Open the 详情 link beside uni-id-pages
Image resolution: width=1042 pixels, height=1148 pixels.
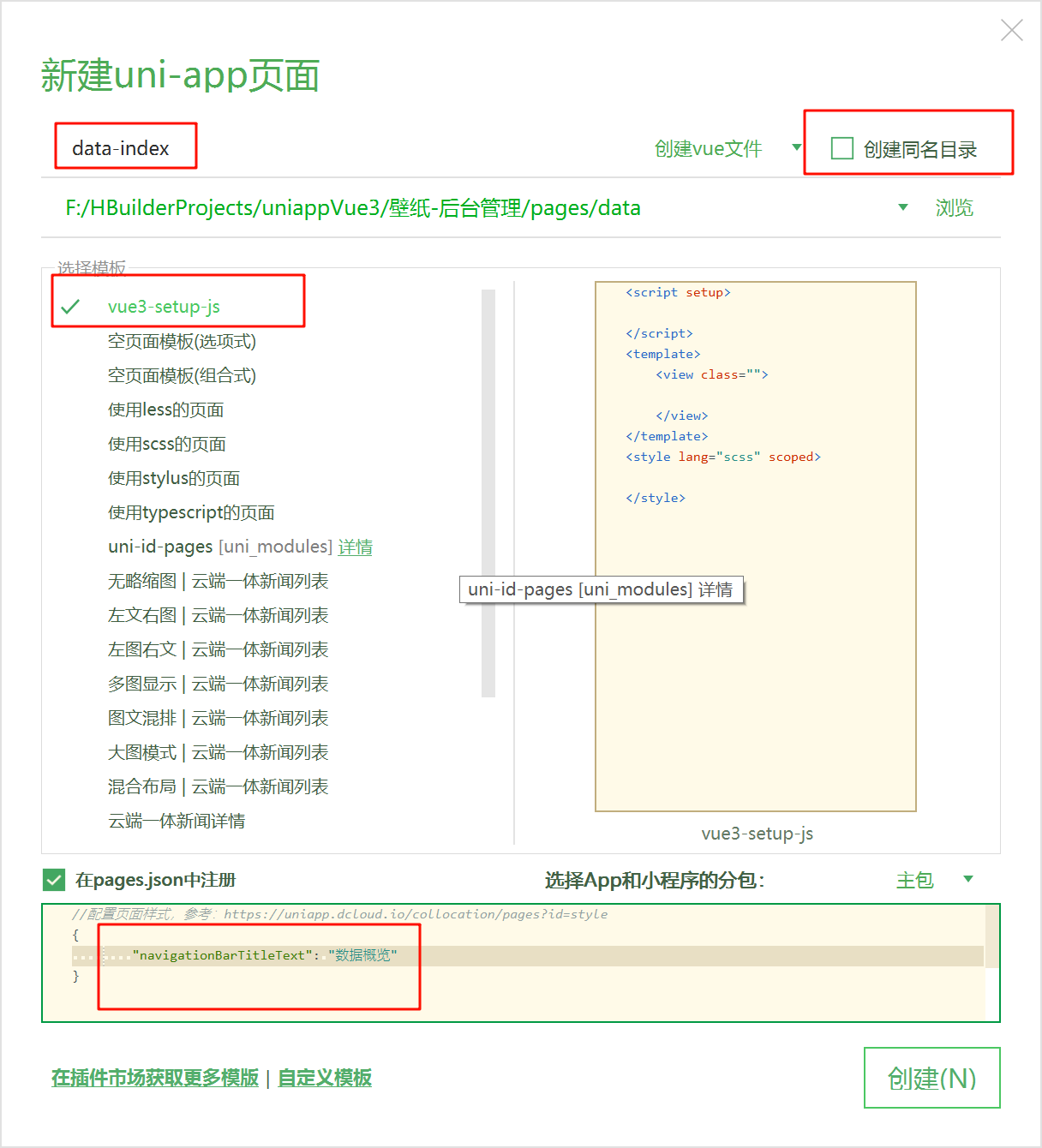[x=355, y=547]
